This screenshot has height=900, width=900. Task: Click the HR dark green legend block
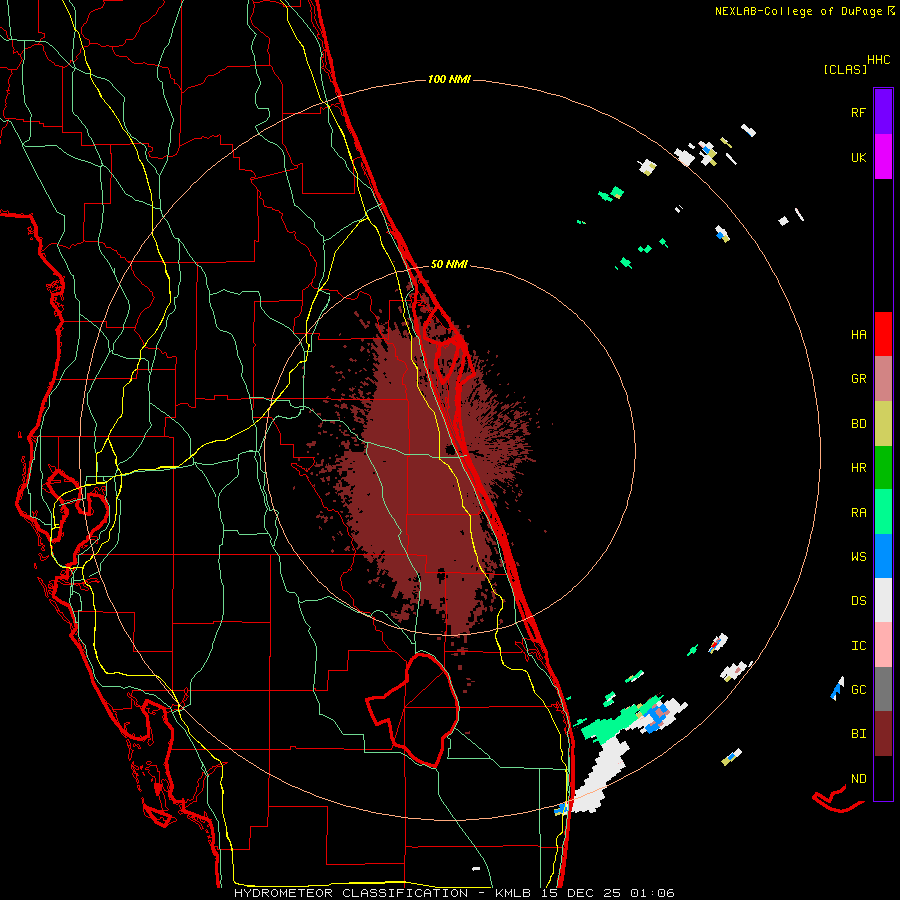click(x=883, y=467)
